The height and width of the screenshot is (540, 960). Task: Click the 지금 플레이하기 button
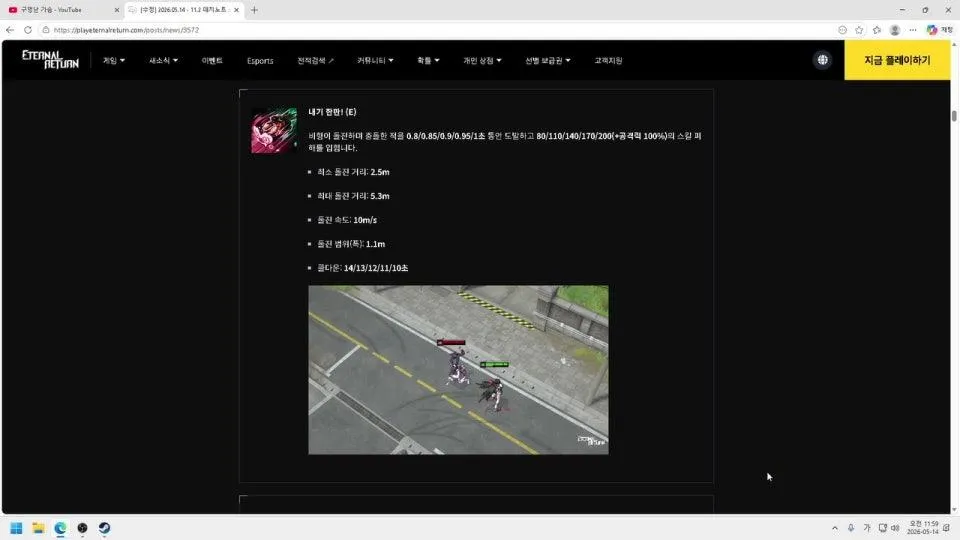[897, 60]
